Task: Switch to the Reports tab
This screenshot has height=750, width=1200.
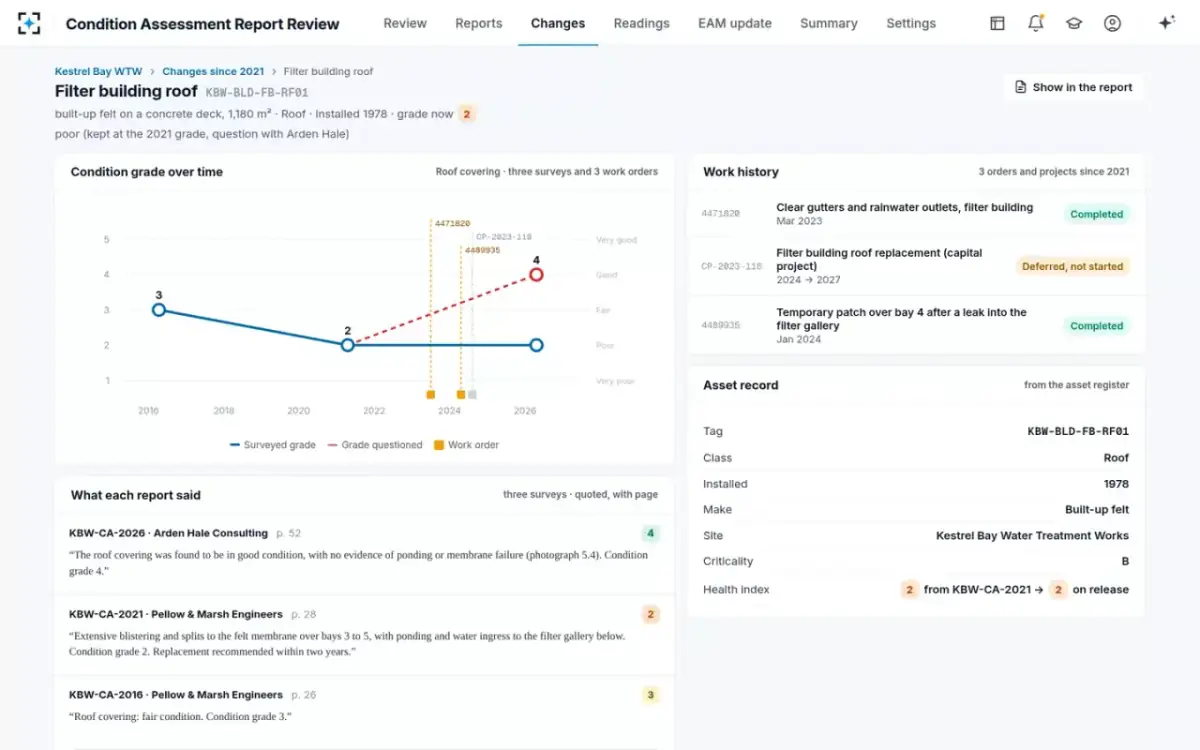Action: click(x=479, y=23)
